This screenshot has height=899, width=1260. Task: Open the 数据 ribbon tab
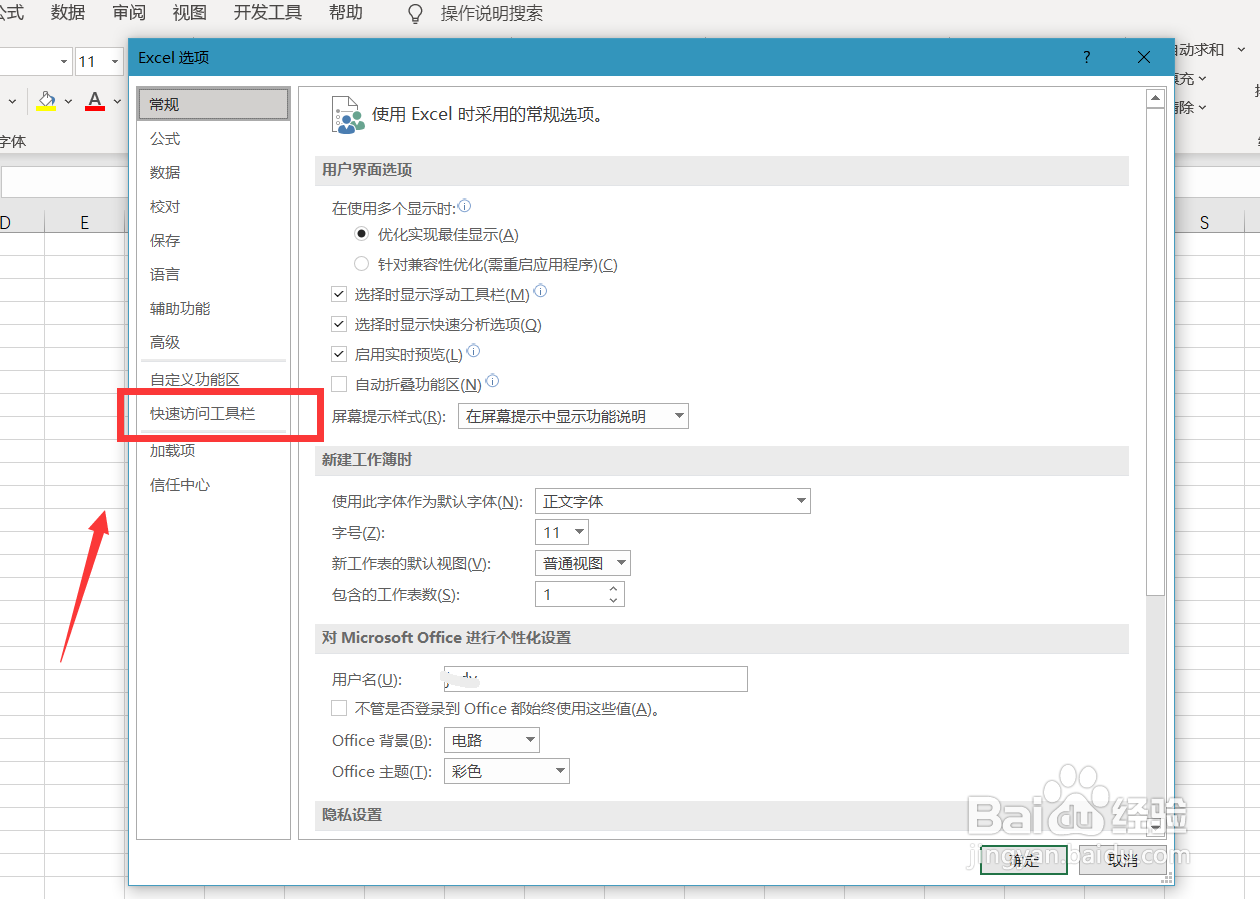coord(68,13)
